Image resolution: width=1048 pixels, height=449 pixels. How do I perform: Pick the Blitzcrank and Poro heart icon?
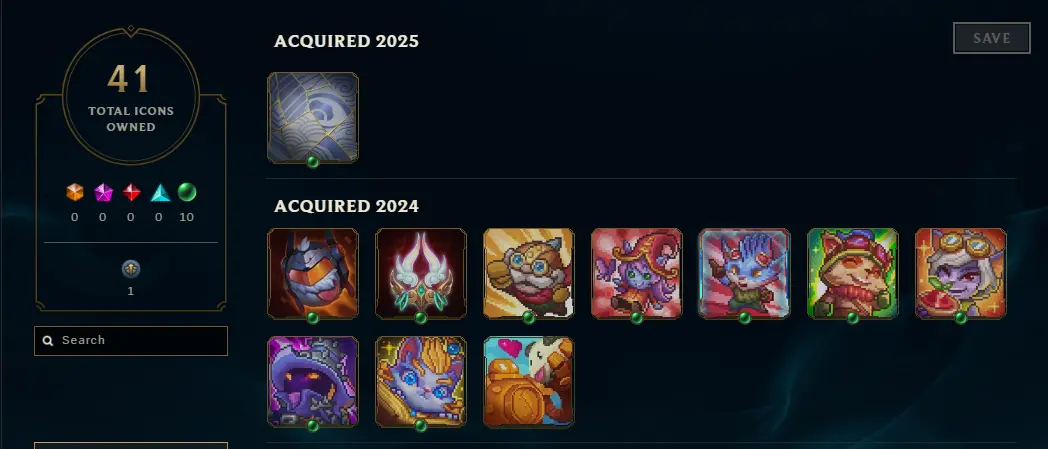[x=529, y=382]
